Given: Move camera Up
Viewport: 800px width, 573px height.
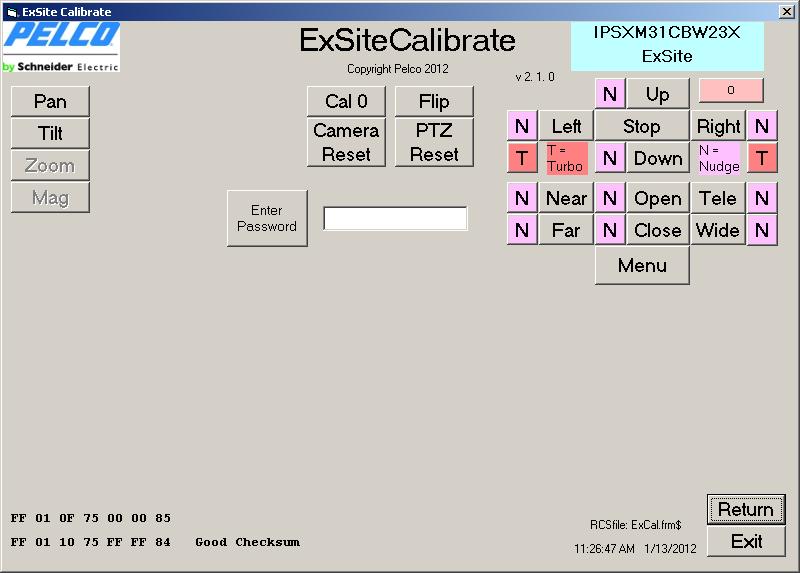Looking at the screenshot, I should 658,94.
